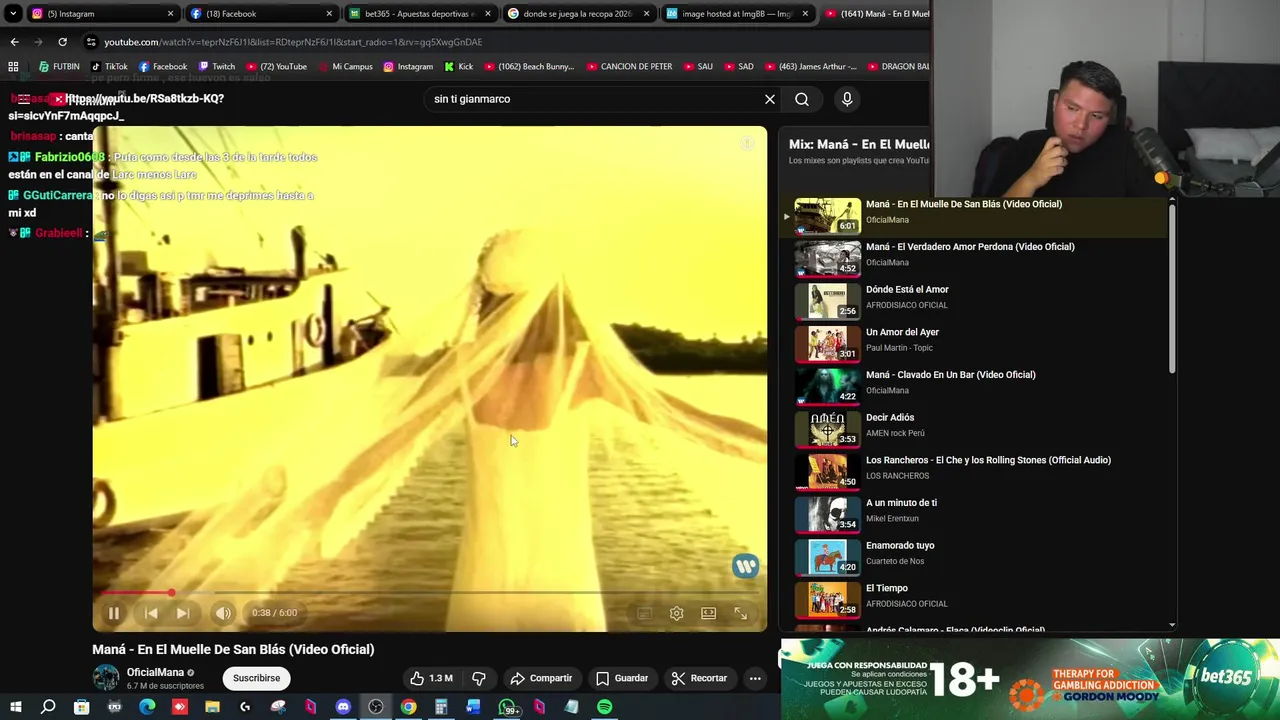Viewport: 1280px width, 720px height.
Task: Enter fullscreen video mode
Action: (x=740, y=613)
